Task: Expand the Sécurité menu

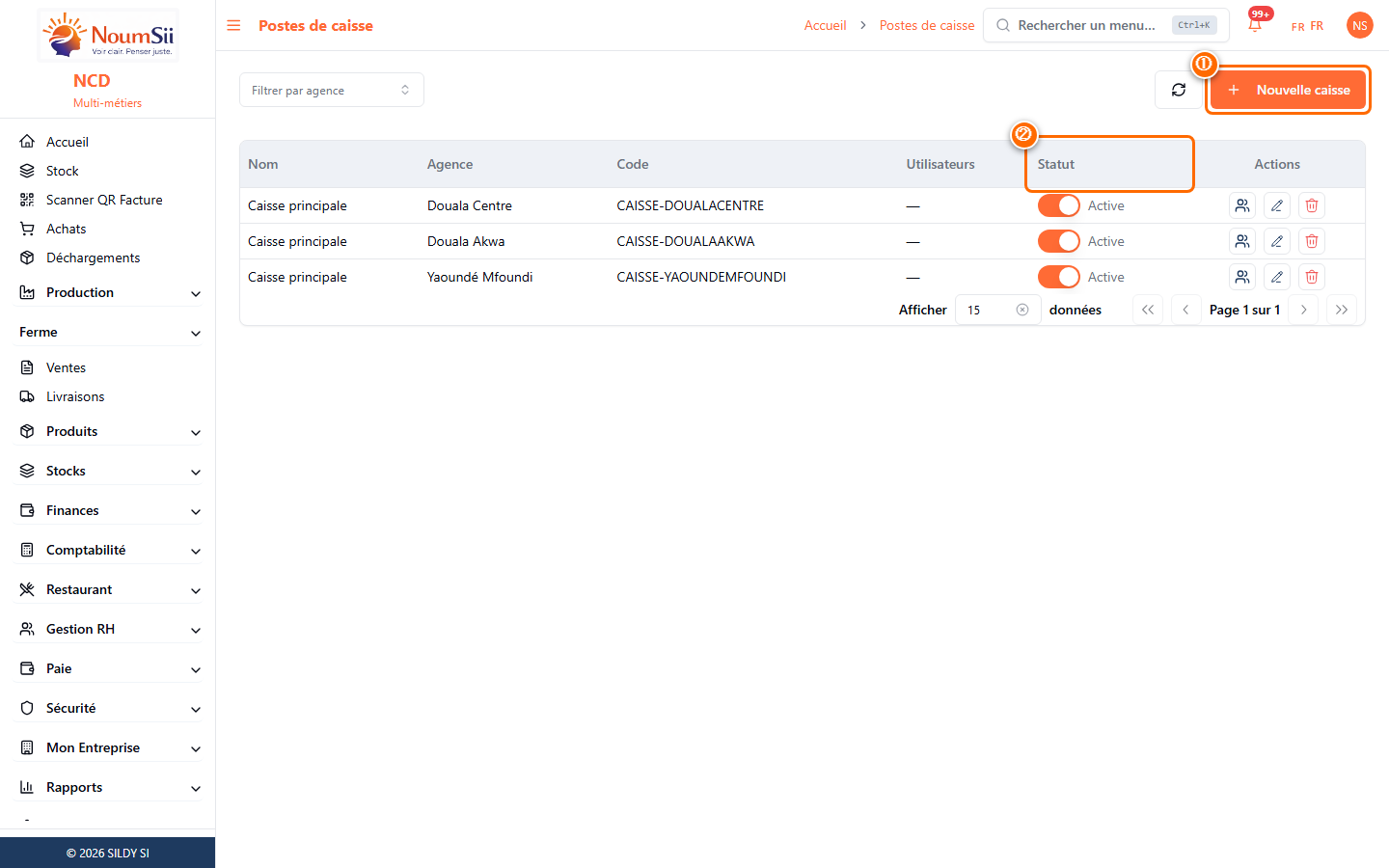Action: (x=110, y=708)
